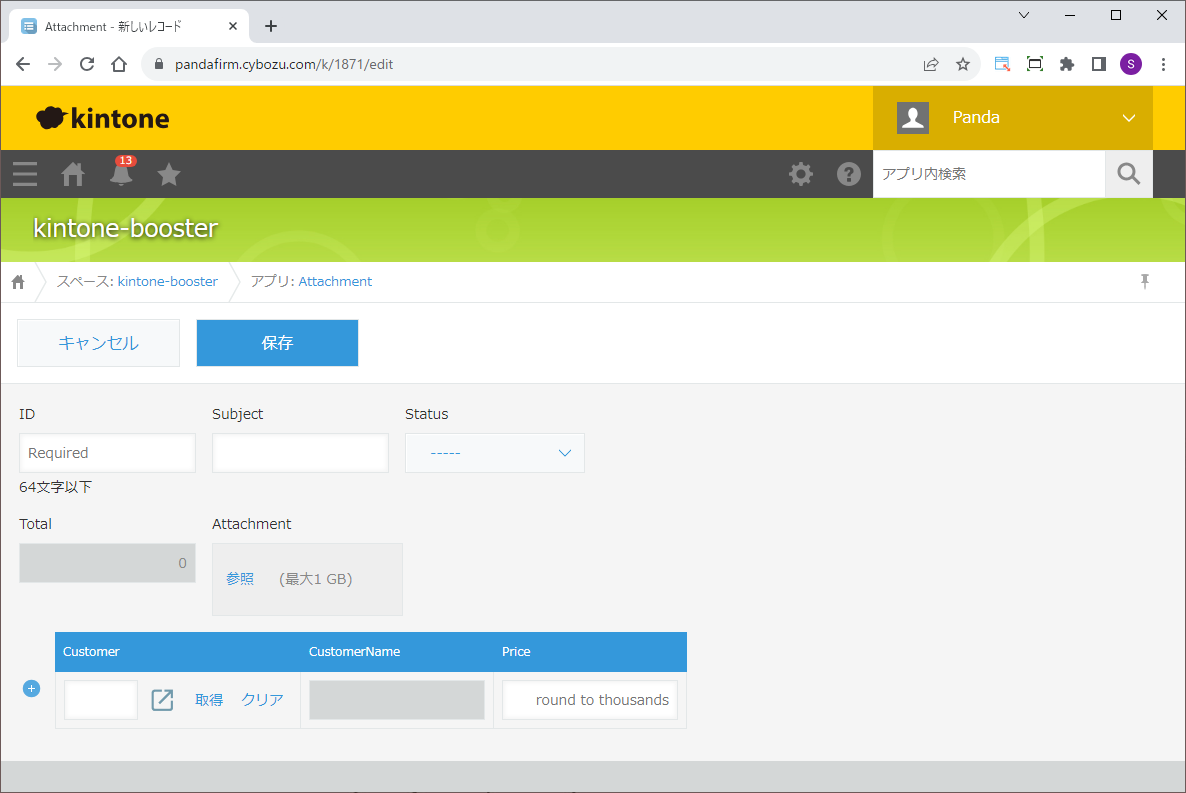Open the help question mark icon

[849, 174]
